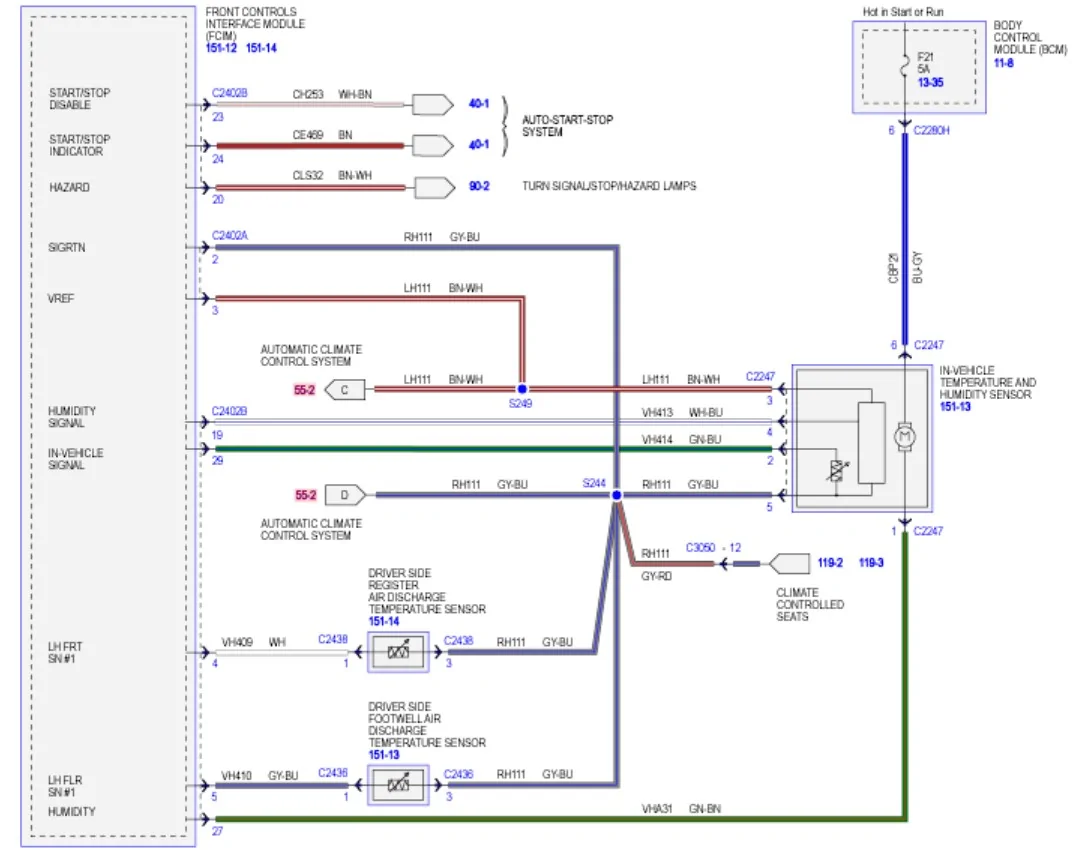Select the driver side footwell sensor symbol
The height and width of the screenshot is (850, 1087).
[398, 785]
